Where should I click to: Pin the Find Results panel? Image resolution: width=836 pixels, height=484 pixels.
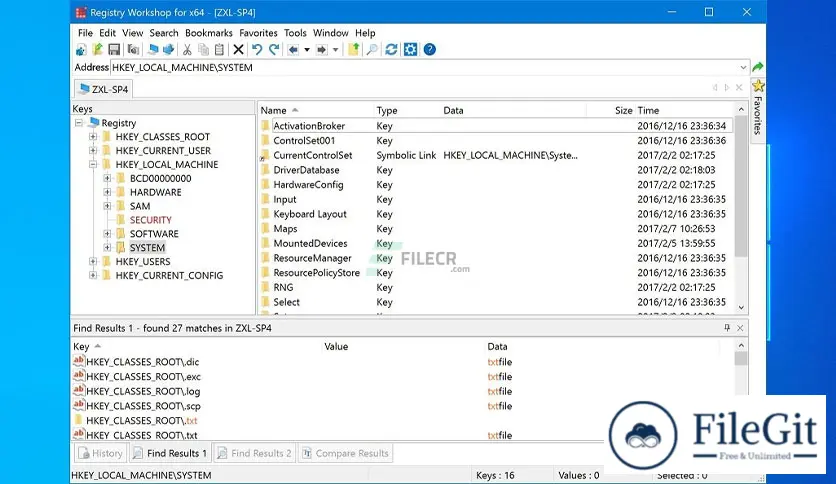727,328
